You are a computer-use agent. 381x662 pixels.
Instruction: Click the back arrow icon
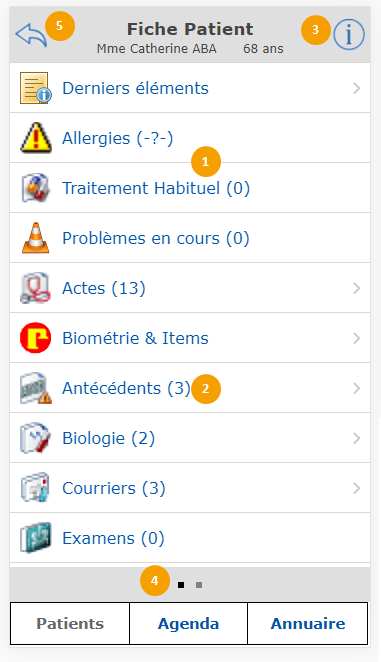pyautogui.click(x=31, y=34)
